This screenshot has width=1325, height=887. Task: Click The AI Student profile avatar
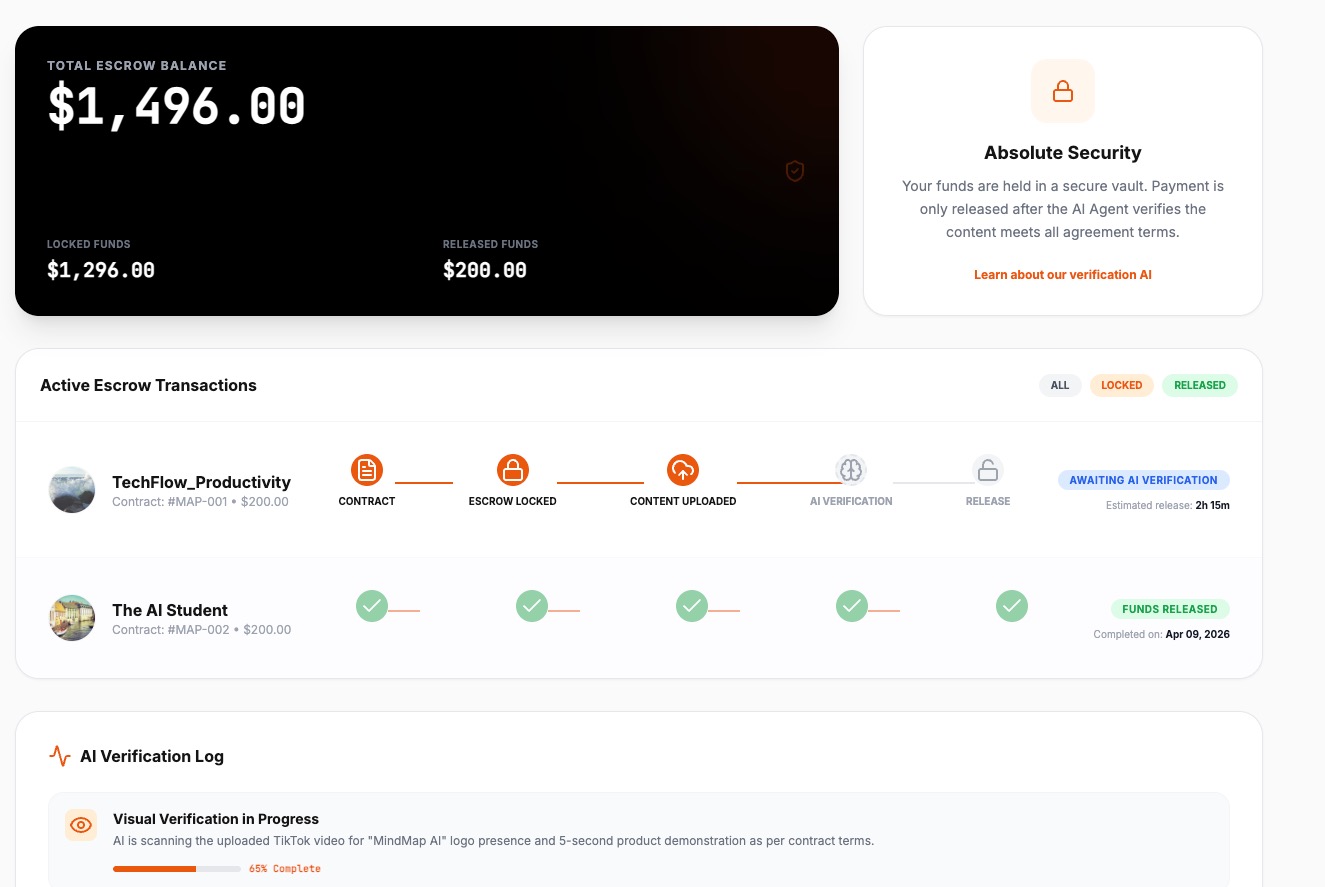coord(72,618)
